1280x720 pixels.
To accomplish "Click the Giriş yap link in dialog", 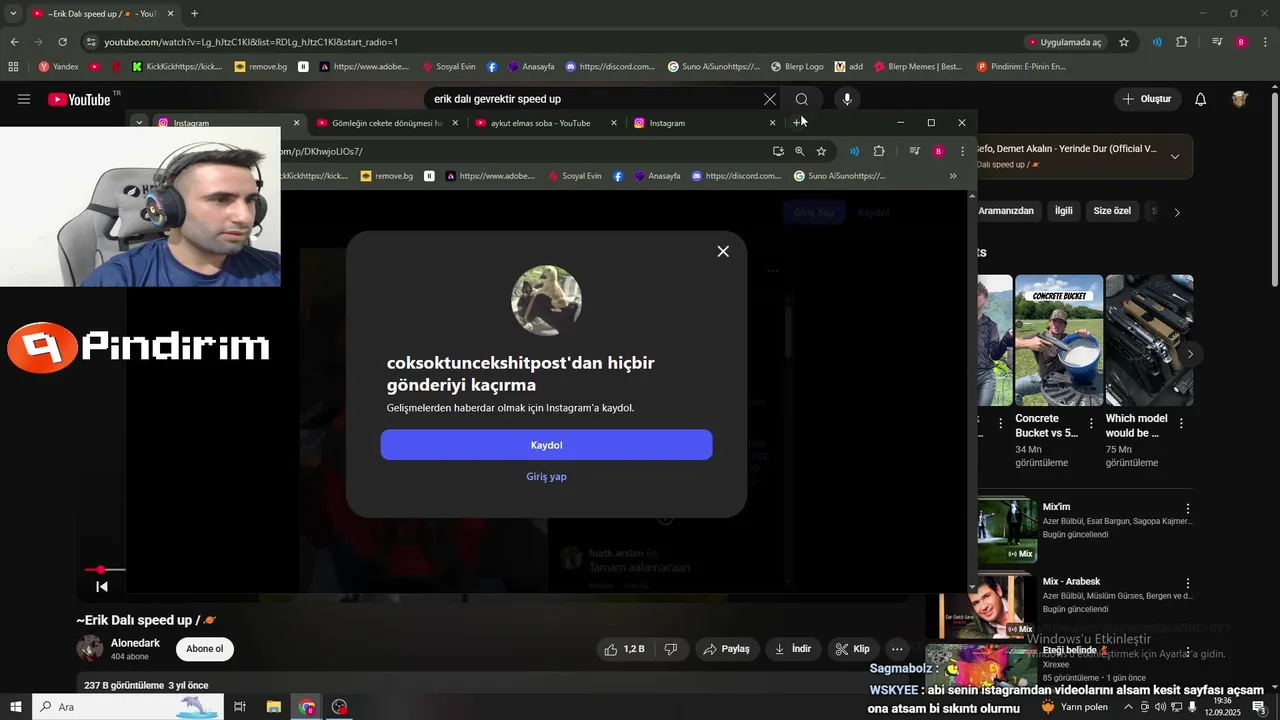I will (x=546, y=476).
